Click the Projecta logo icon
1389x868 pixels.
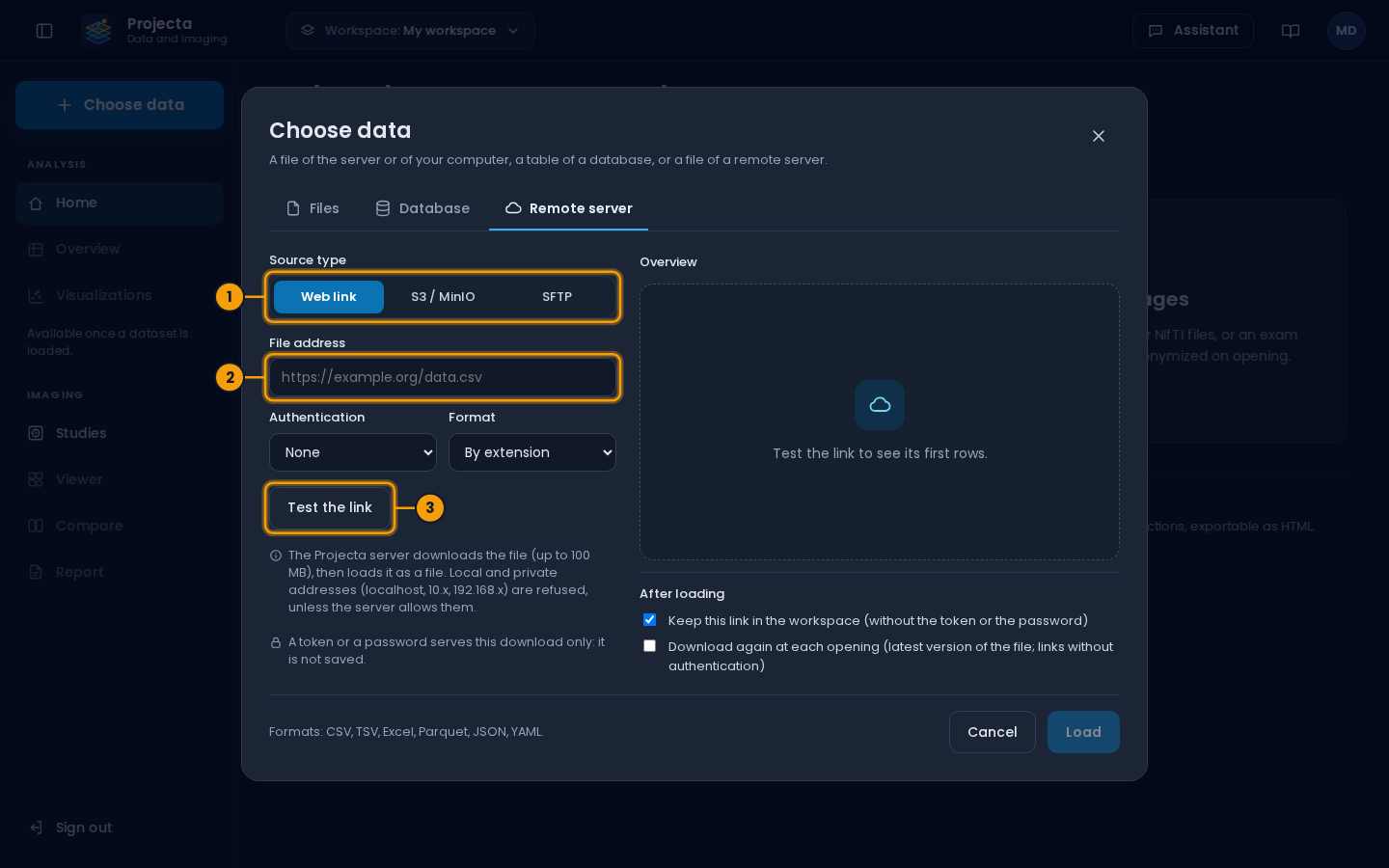tap(98, 31)
